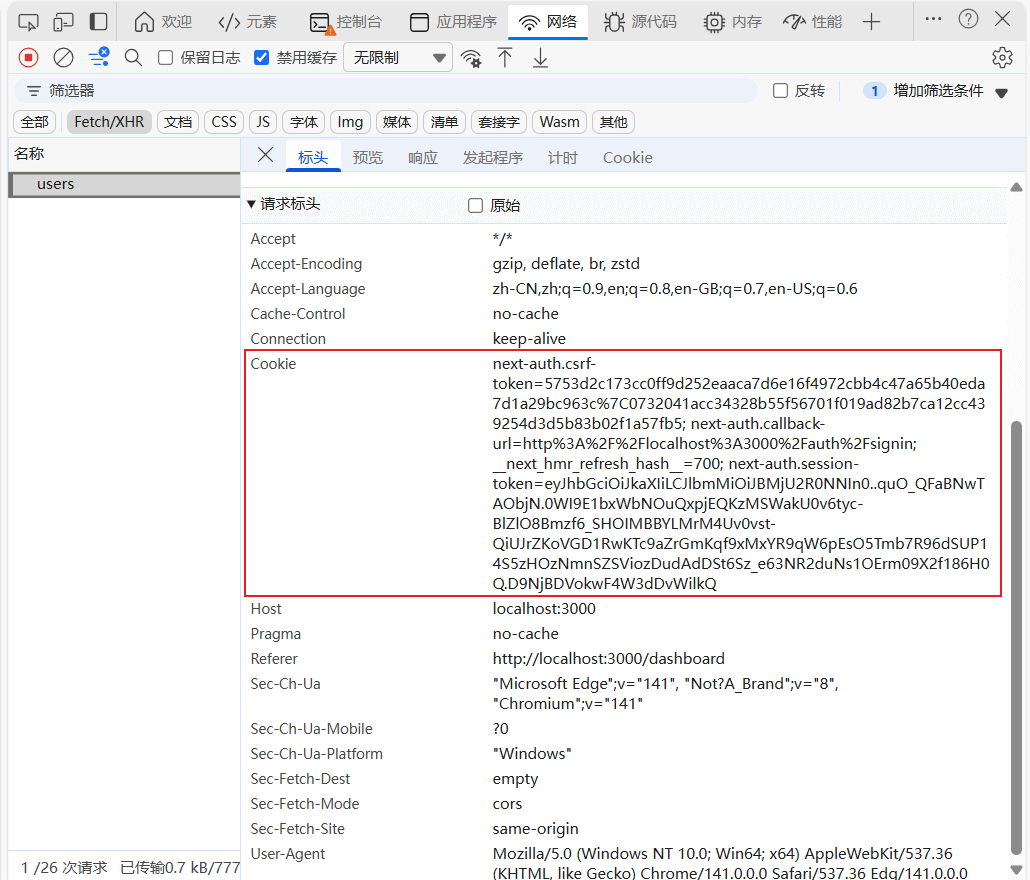Expand the 增加筛选条件 dropdown
The height and width of the screenshot is (880, 1030).
1001,92
